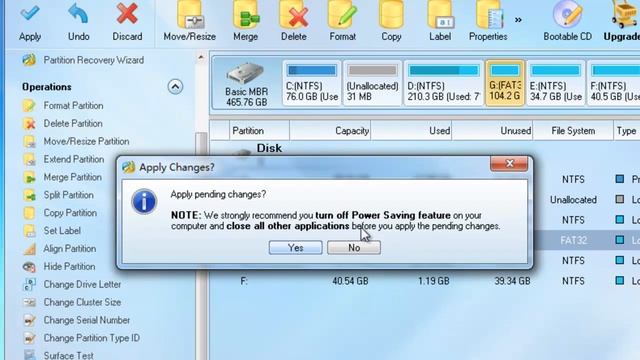Click the Bootable CD toolbar icon
The height and width of the screenshot is (360, 640).
pos(567,15)
